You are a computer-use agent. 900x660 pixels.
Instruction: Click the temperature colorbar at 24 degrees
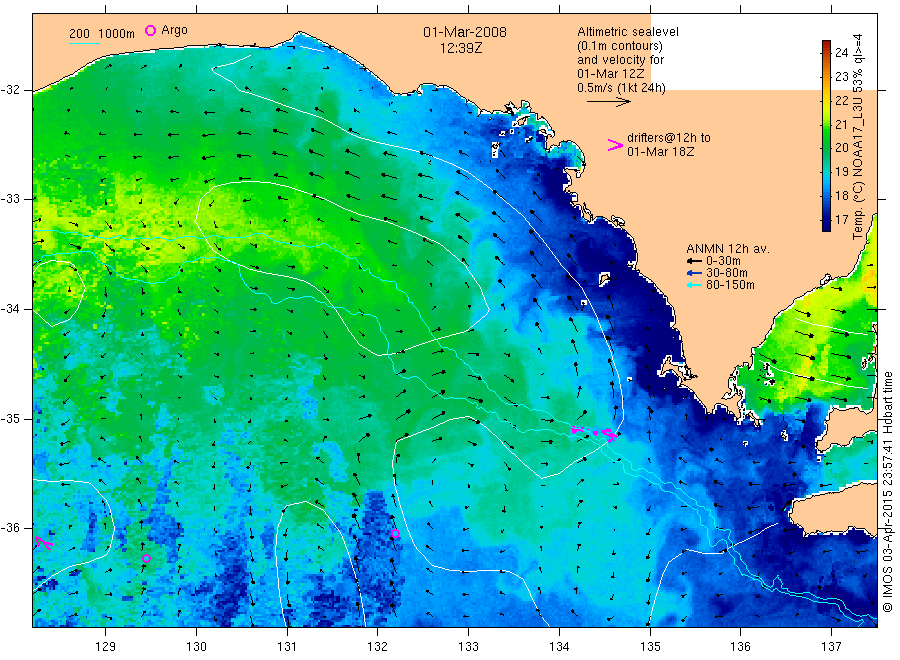826,52
